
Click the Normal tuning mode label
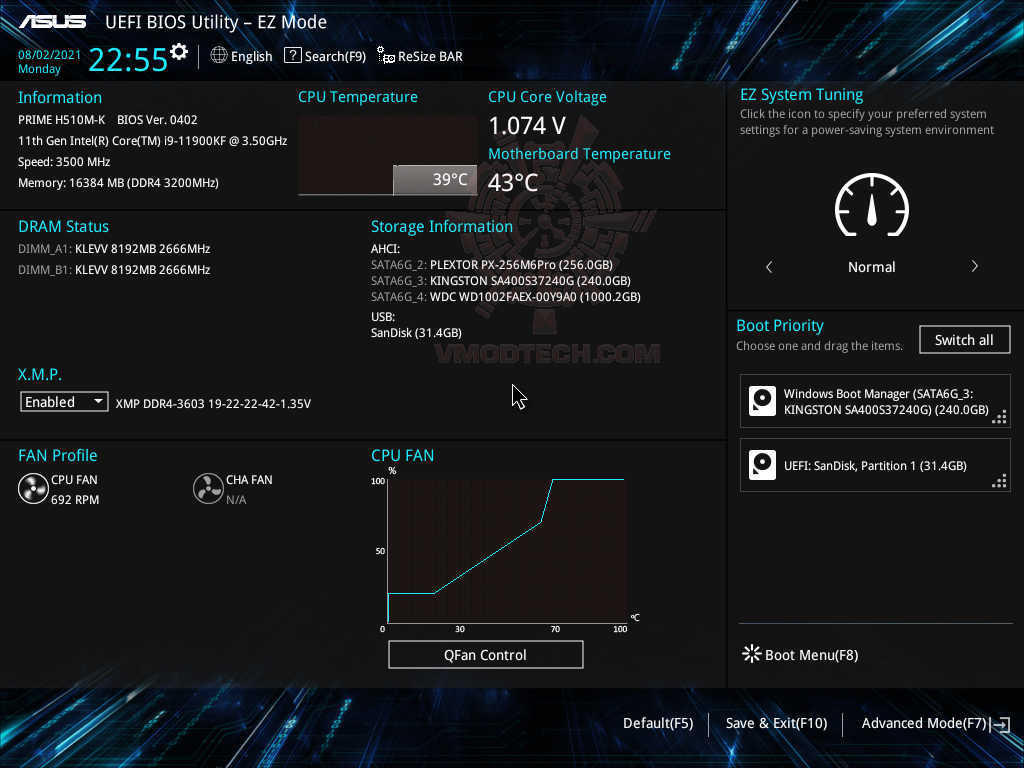tap(871, 266)
